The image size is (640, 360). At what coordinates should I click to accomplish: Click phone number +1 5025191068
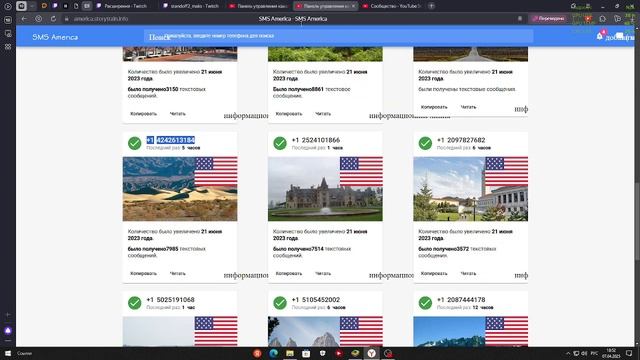point(171,300)
